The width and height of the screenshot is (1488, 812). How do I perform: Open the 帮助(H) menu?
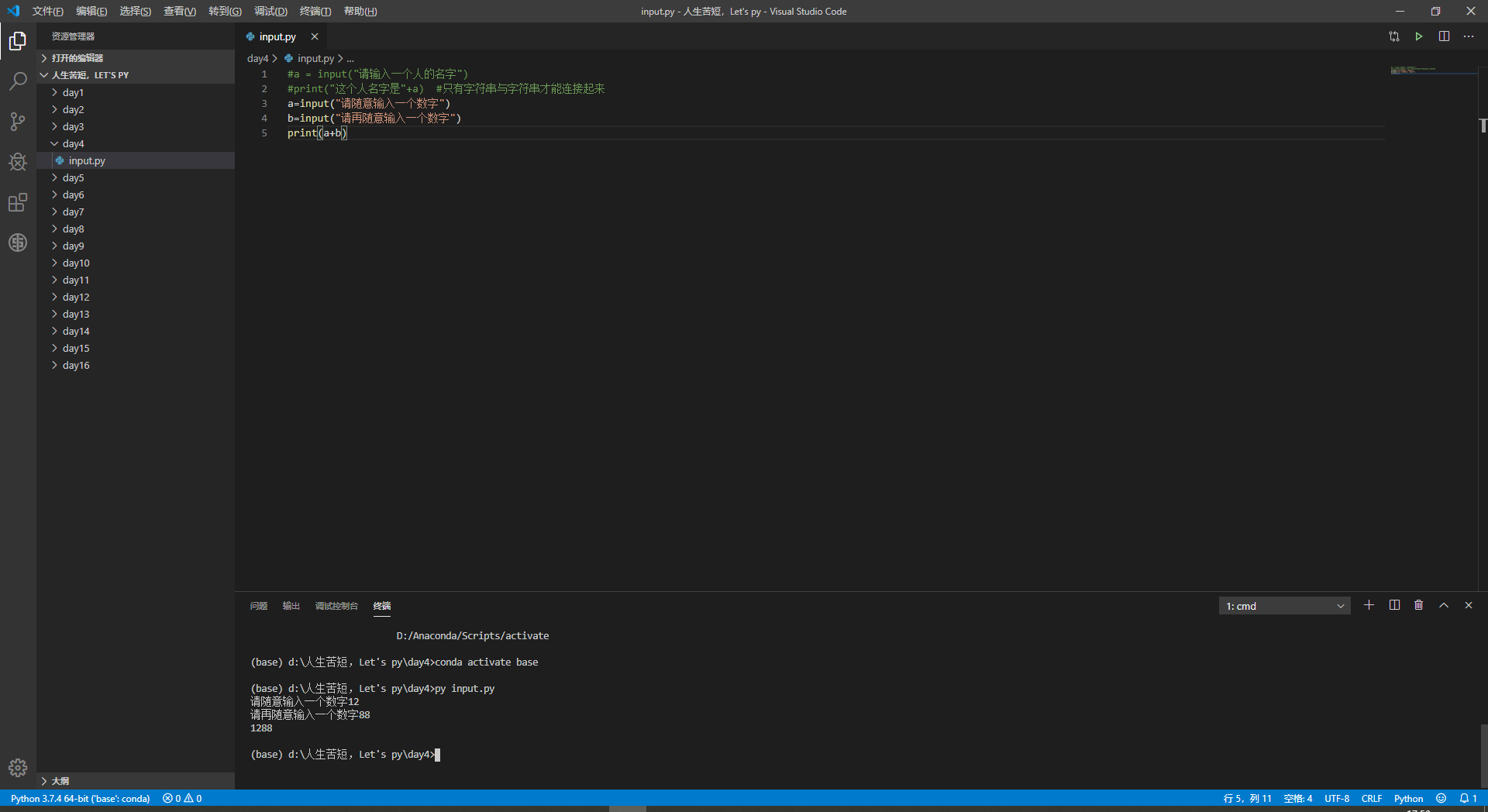[x=360, y=11]
